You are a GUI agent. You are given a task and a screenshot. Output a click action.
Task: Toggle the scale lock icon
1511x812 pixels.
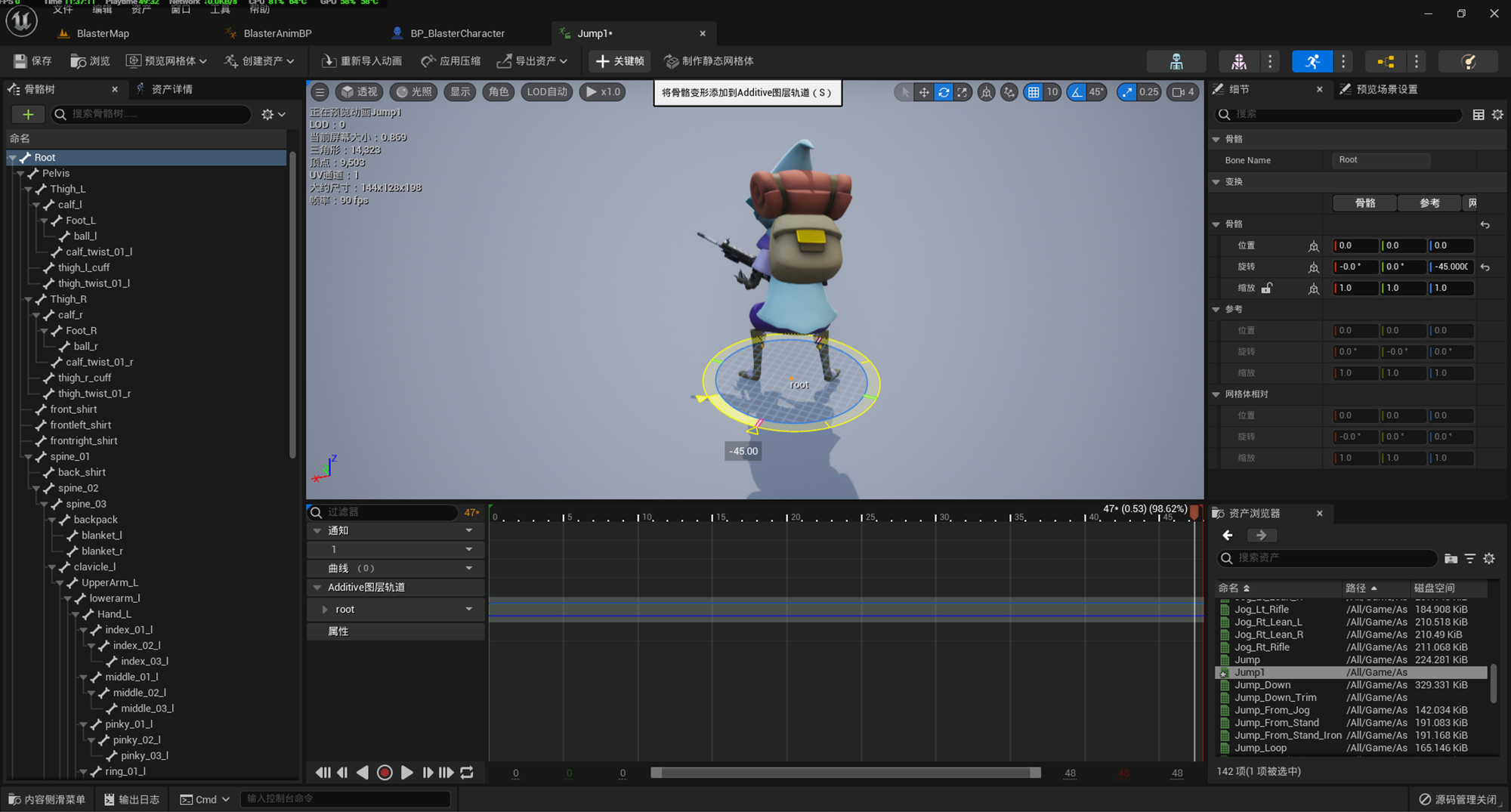coord(1267,288)
